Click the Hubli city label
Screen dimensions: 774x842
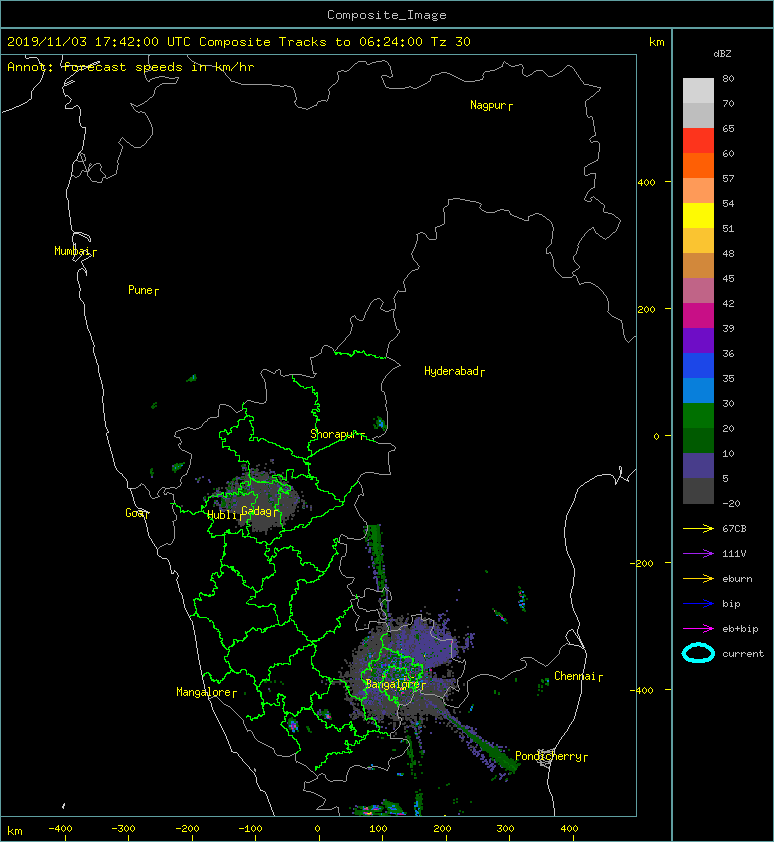click(222, 515)
